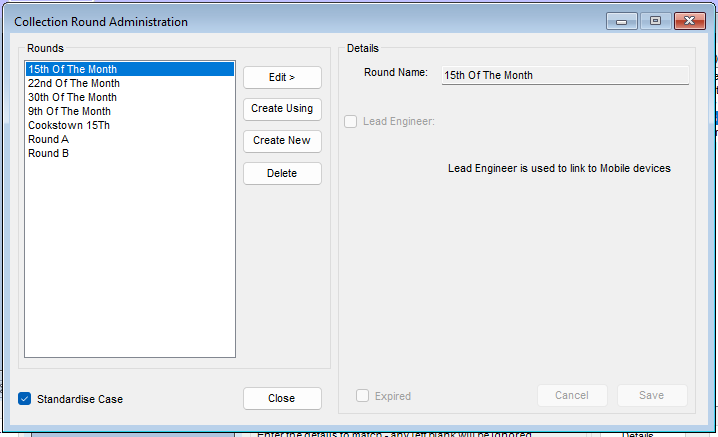The image size is (718, 437).
Task: Maximize the Collection Round Administration window
Action: pyautogui.click(x=655, y=21)
